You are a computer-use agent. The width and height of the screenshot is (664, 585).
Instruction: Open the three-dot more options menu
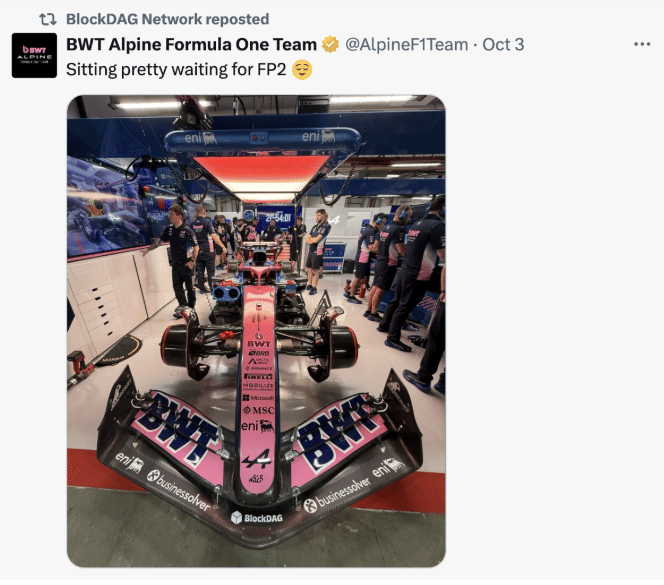642,44
